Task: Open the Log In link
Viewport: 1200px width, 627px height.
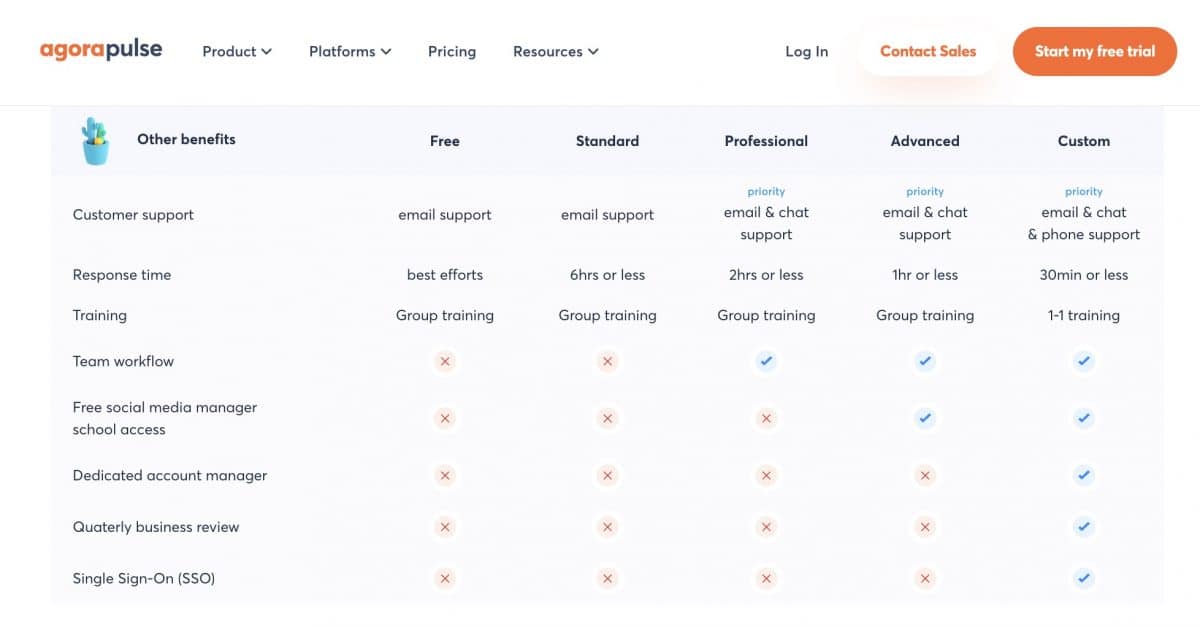Action: click(x=806, y=51)
